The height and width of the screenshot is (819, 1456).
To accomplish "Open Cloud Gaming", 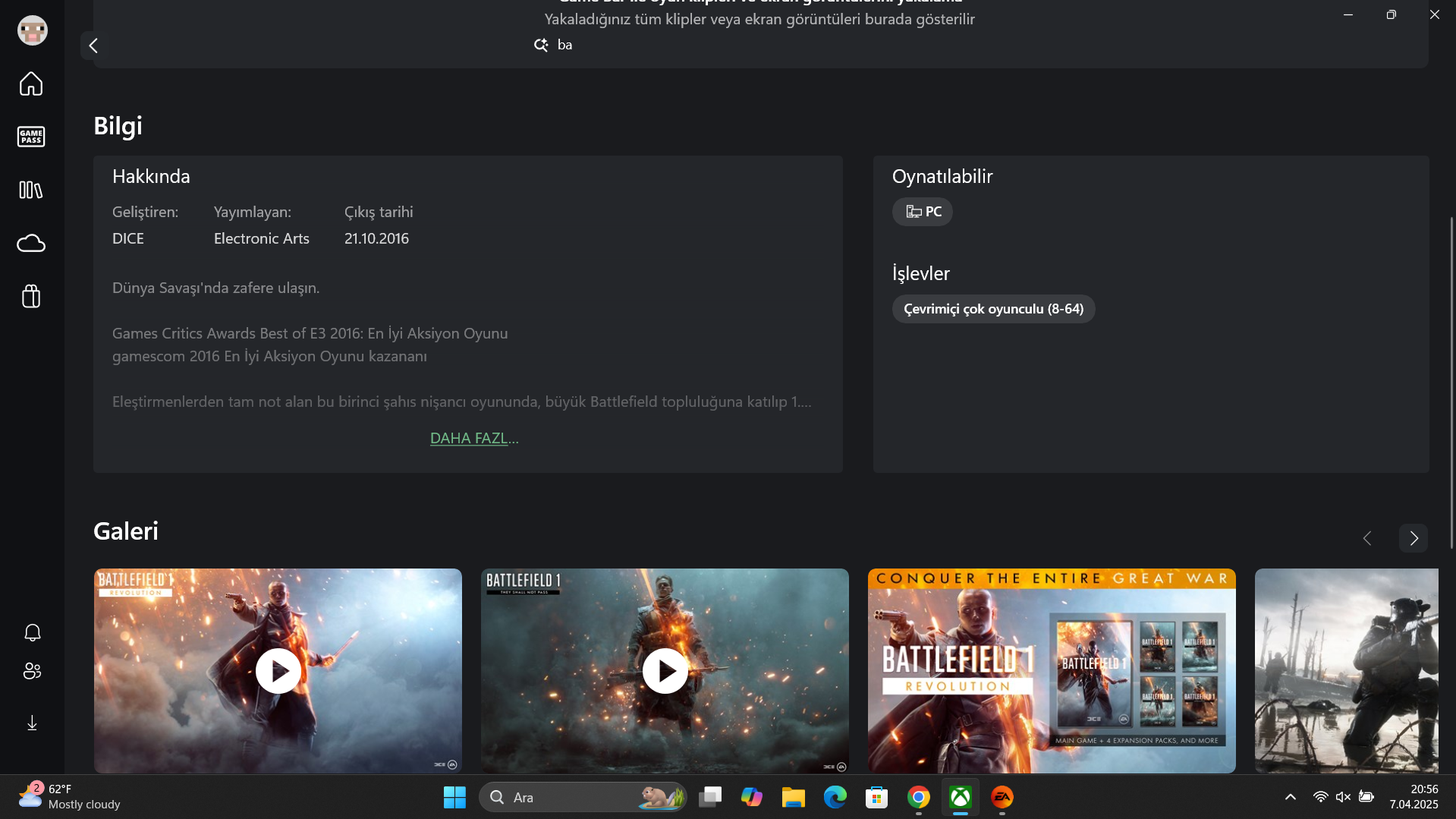I will click(x=31, y=243).
